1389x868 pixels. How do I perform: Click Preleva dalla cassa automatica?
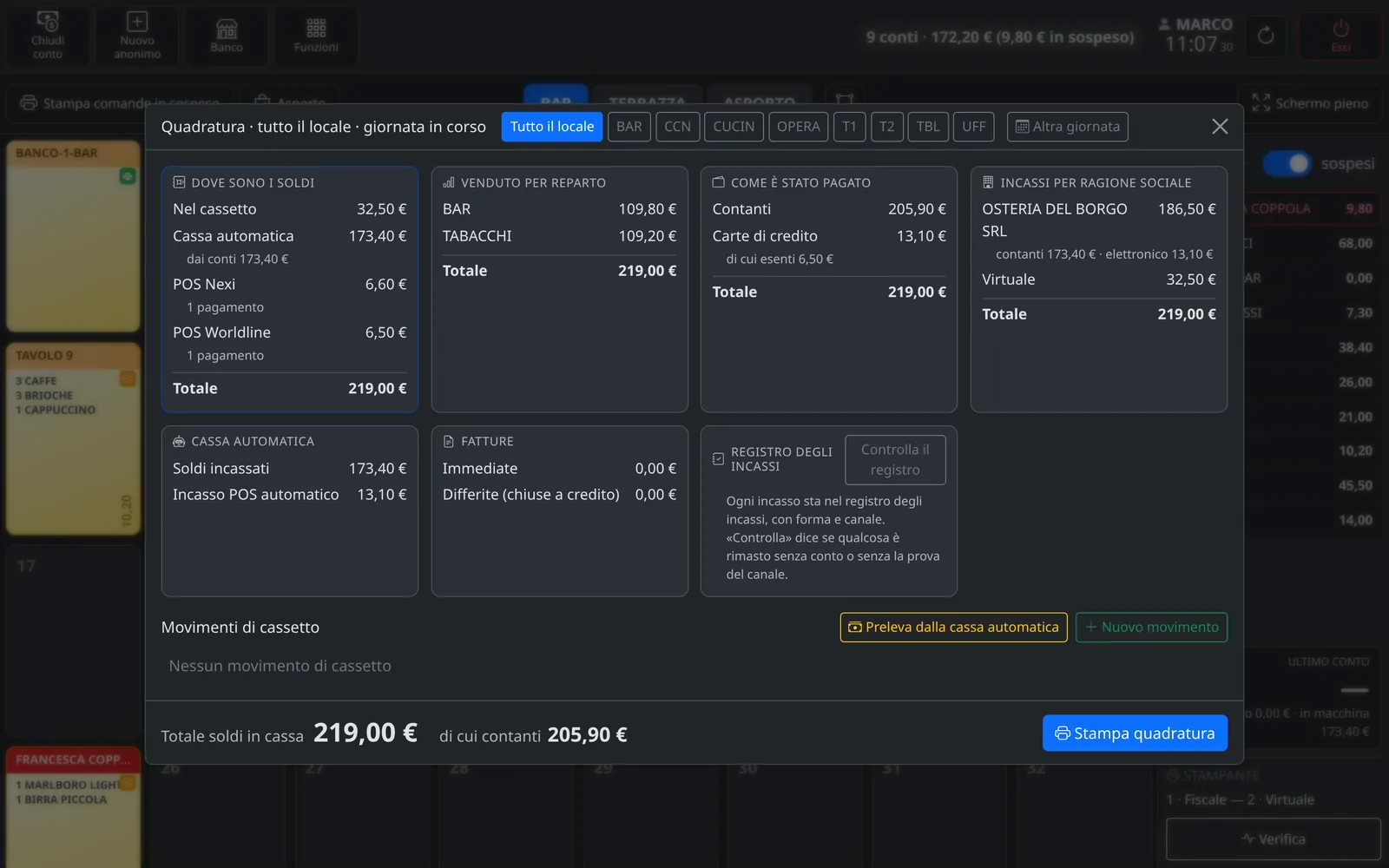pos(953,628)
